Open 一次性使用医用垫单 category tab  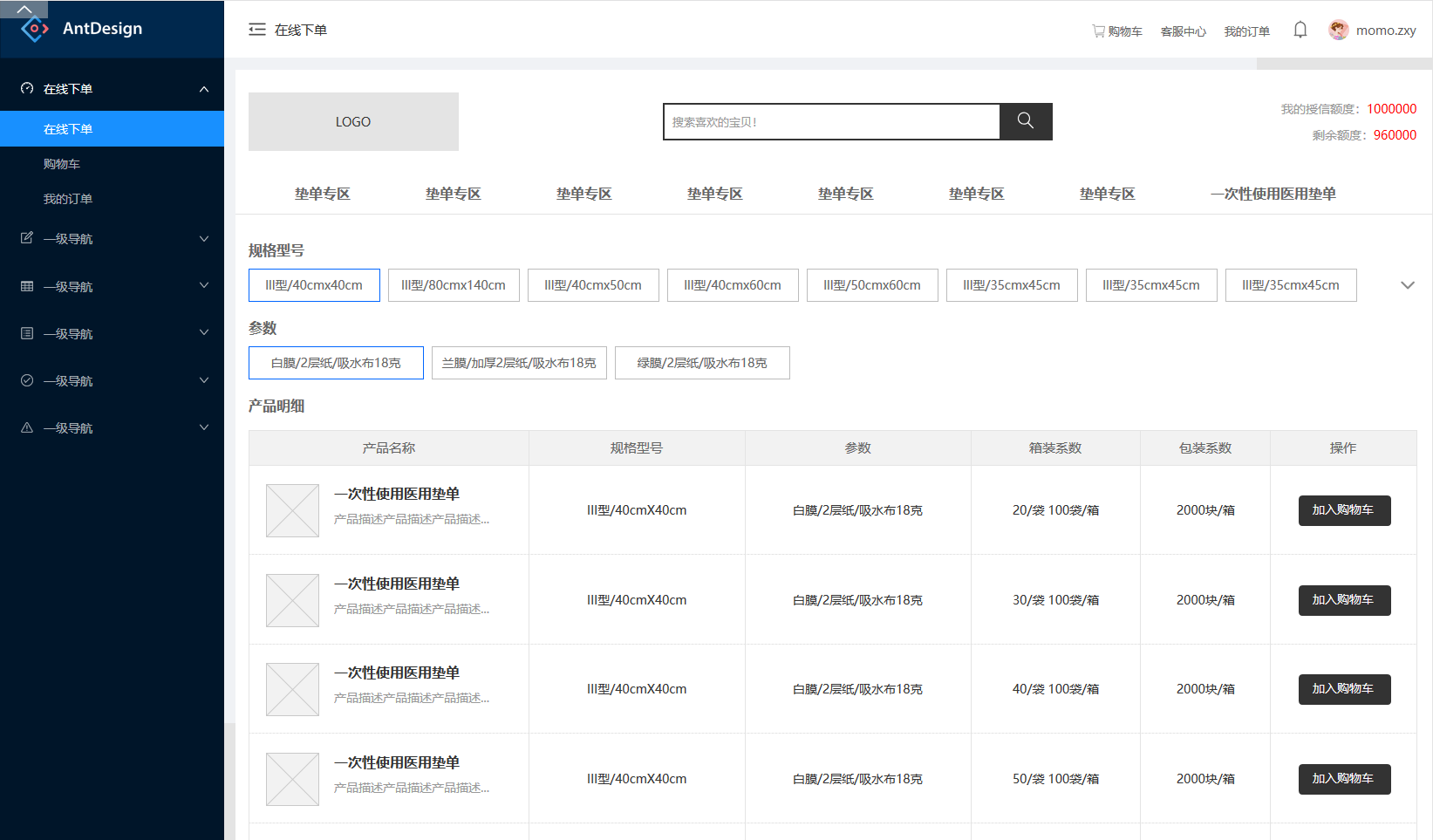[1273, 194]
